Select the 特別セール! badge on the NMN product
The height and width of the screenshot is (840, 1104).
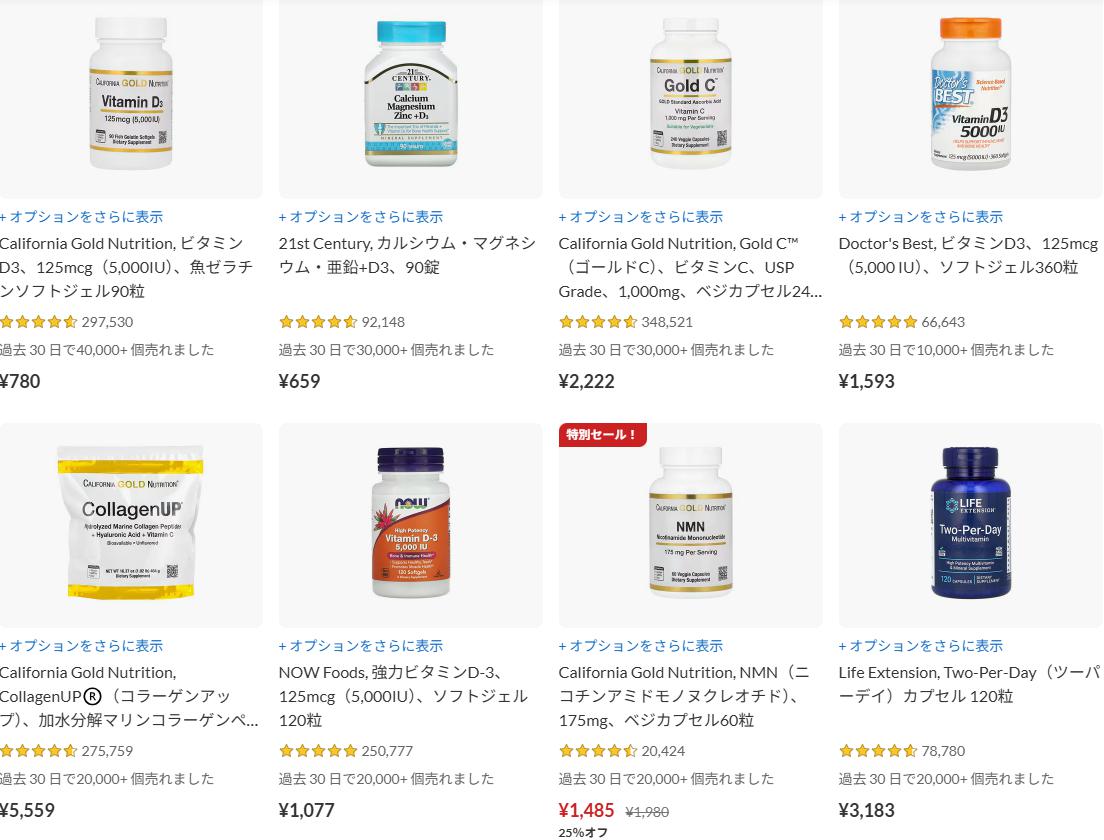tap(603, 434)
